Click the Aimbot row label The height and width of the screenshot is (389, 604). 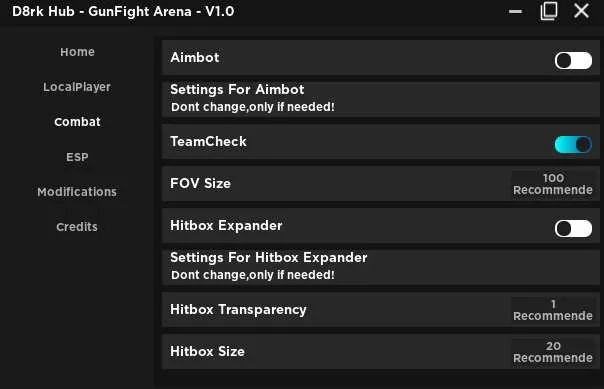coord(195,57)
